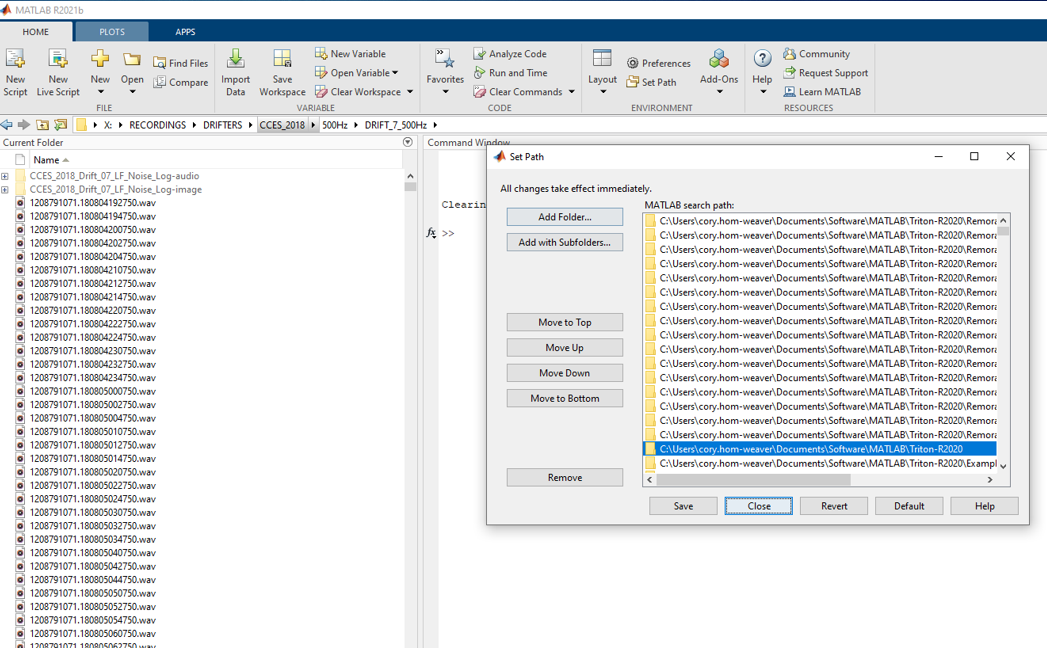Click the search path horizontal scrollbar
Image resolution: width=1047 pixels, height=648 pixels.
tap(820, 480)
